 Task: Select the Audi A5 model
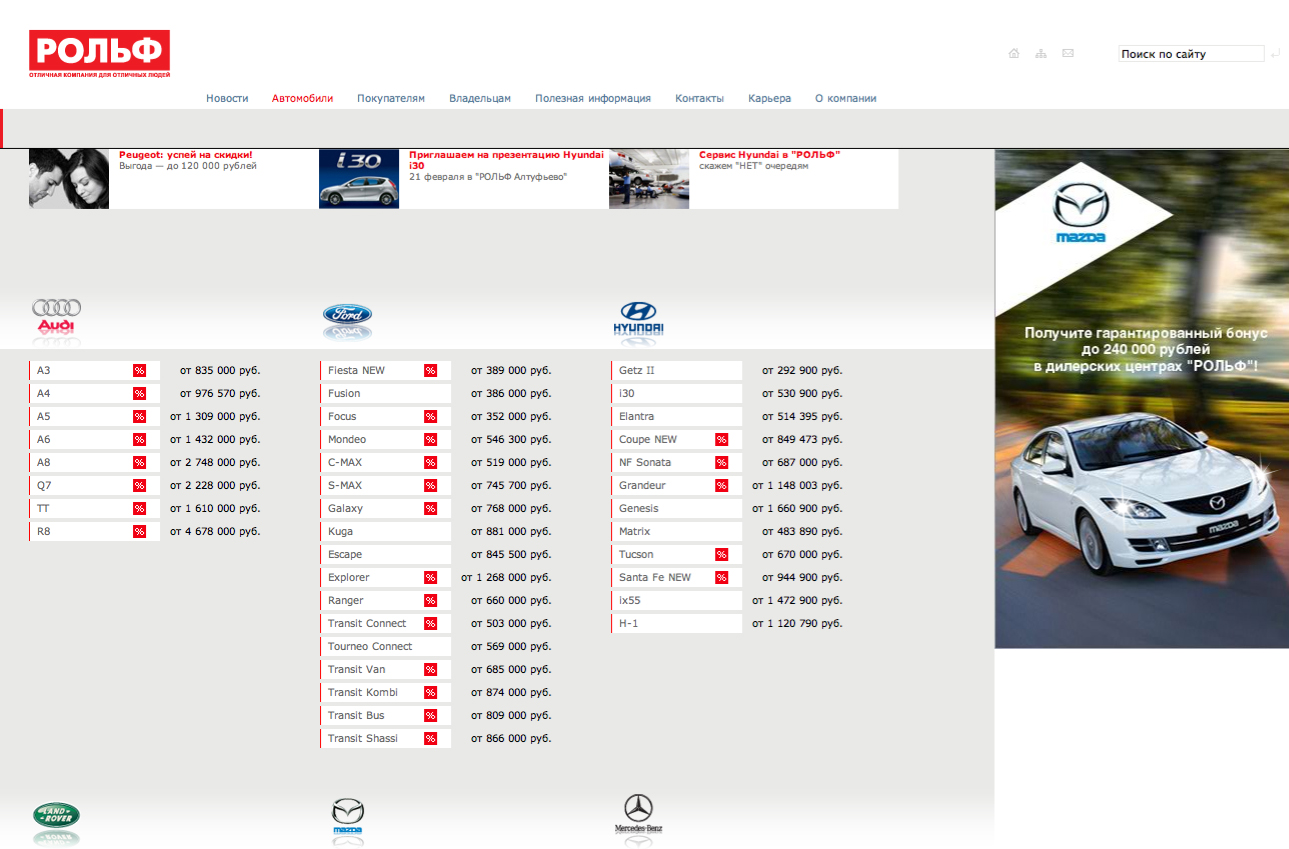click(94, 417)
